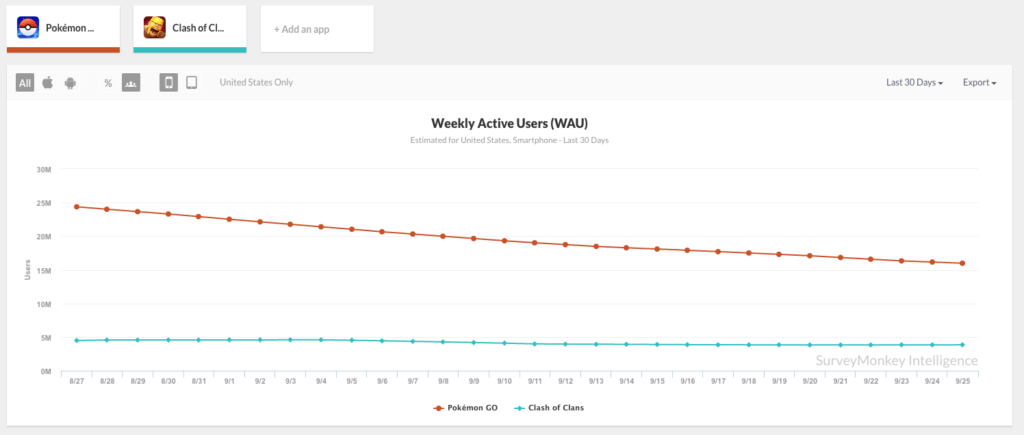
Task: Click Pokémon GO data point for 8/27
Action: 76,206
